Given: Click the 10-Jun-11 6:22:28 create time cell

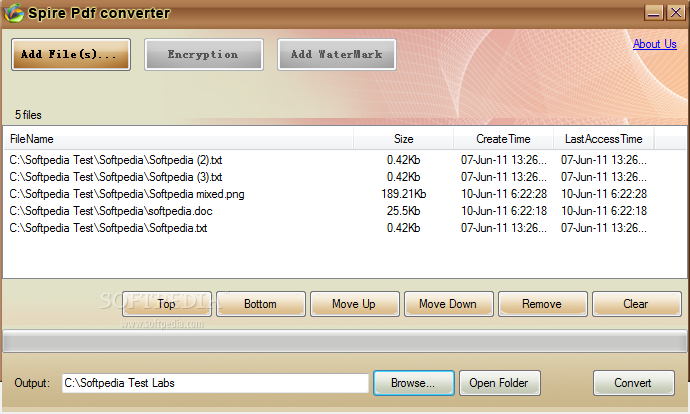Looking at the screenshot, I should [x=504, y=194].
